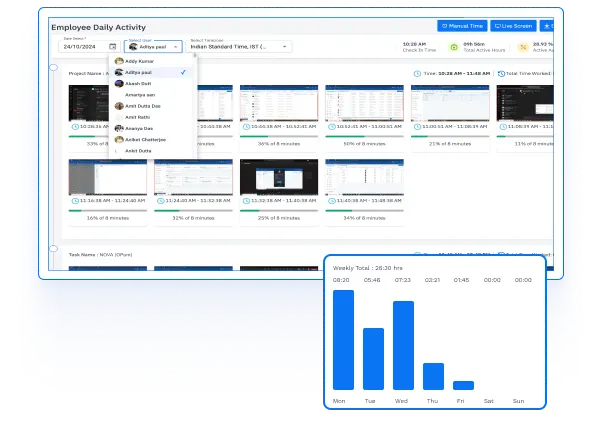Open the calendar icon in date field
This screenshot has width=602, height=438.
coord(112,46)
